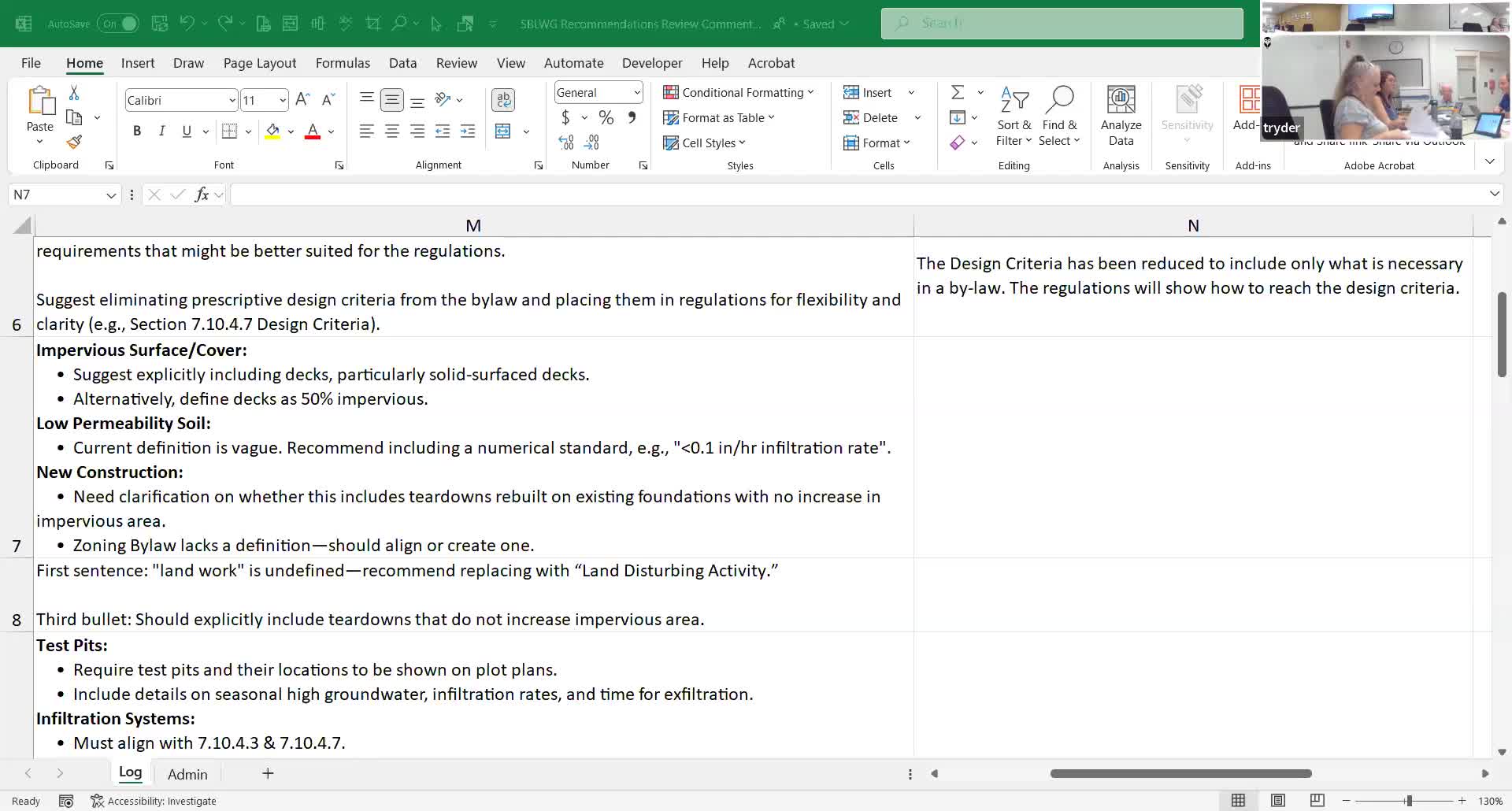Open the Fill Color dropdown arrow

(x=290, y=131)
